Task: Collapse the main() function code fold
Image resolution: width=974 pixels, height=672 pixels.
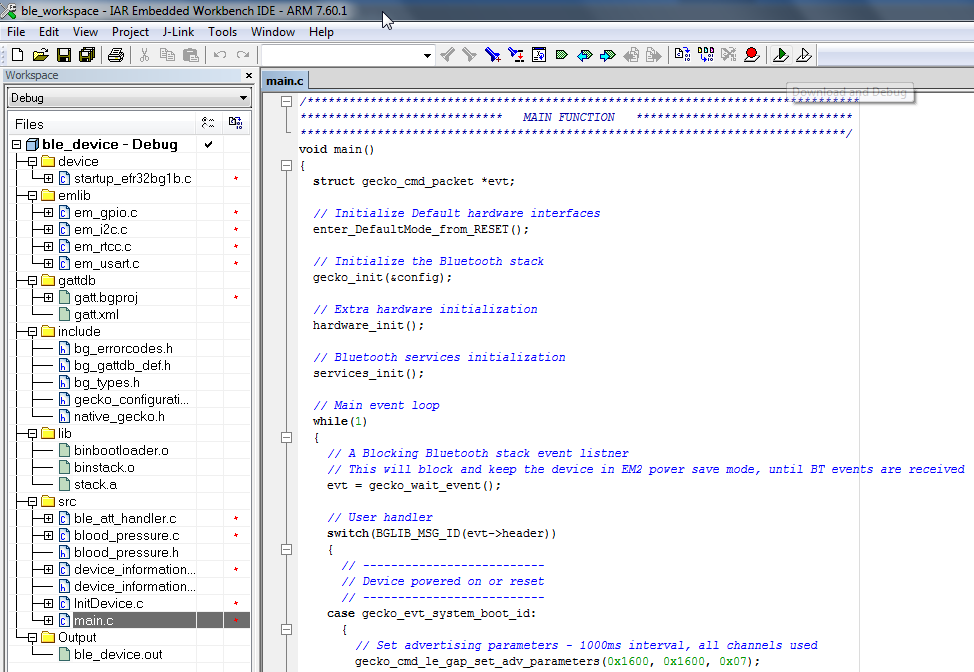Action: [287, 166]
